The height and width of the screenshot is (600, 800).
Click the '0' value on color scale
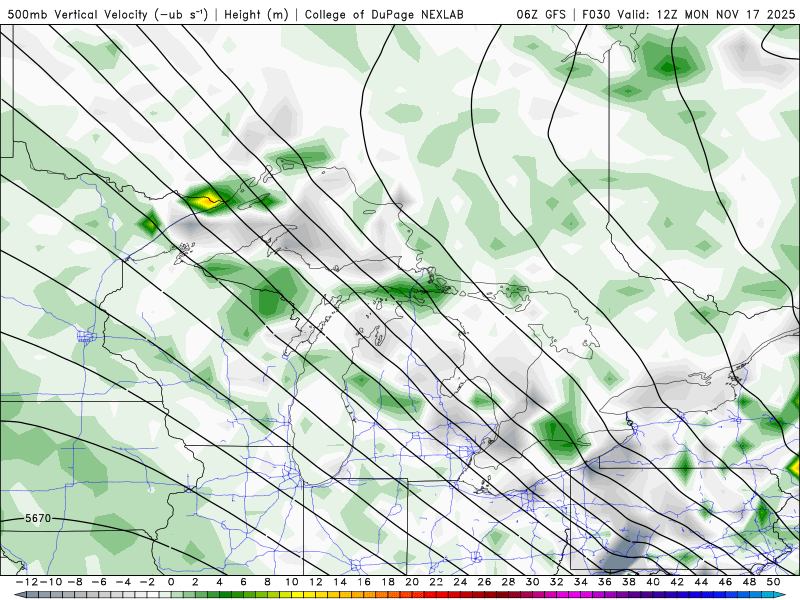171,582
